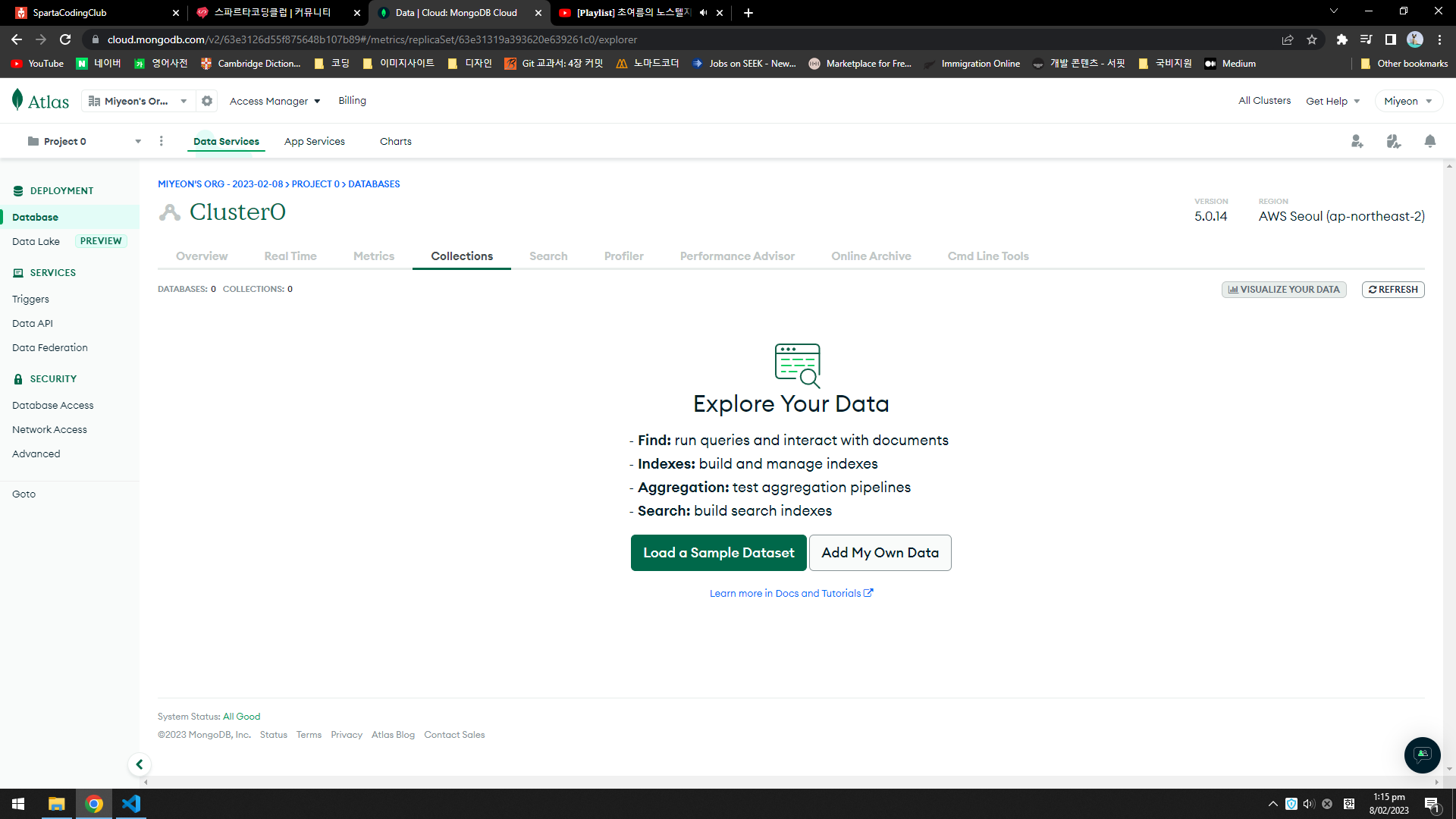Click the PROJECT 0 breadcrumb
The width and height of the screenshot is (1456, 819).
point(315,184)
